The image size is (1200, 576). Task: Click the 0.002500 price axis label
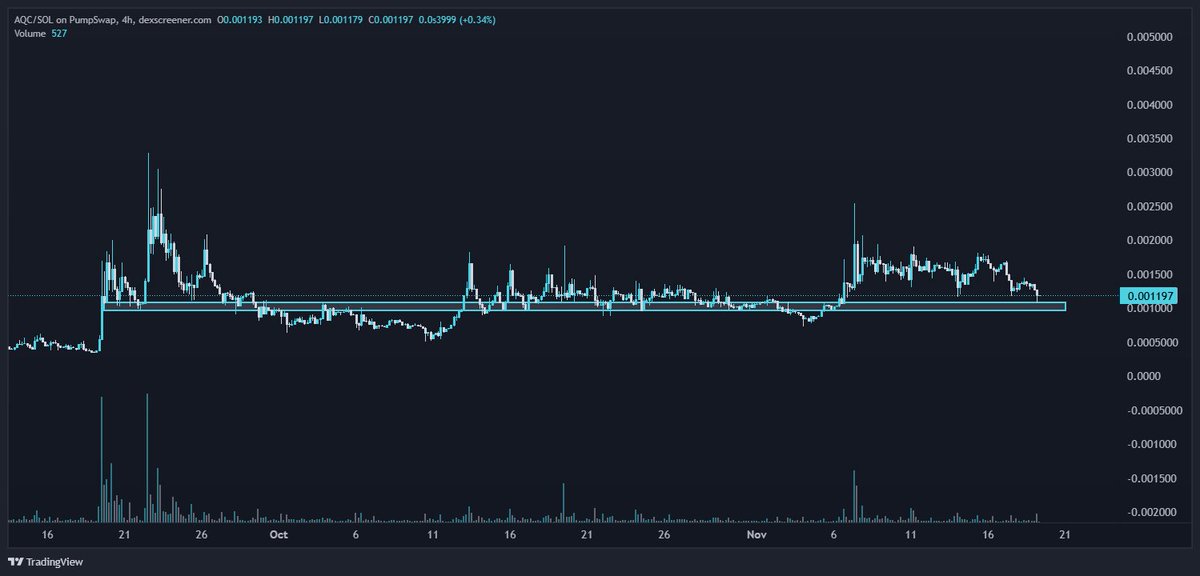pos(1150,207)
